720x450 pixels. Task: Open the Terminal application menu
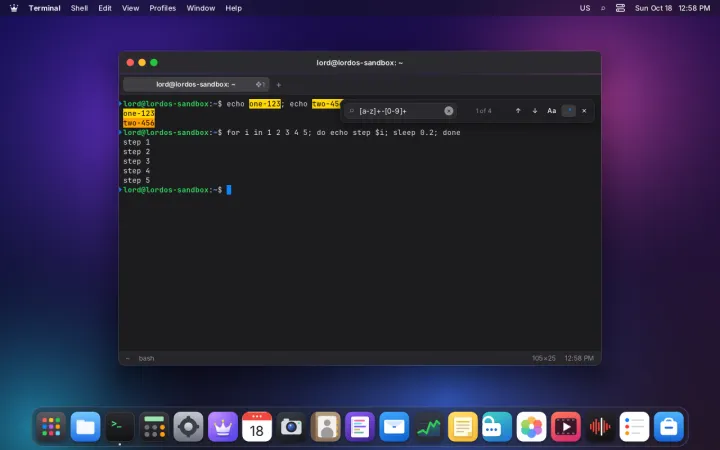point(45,8)
